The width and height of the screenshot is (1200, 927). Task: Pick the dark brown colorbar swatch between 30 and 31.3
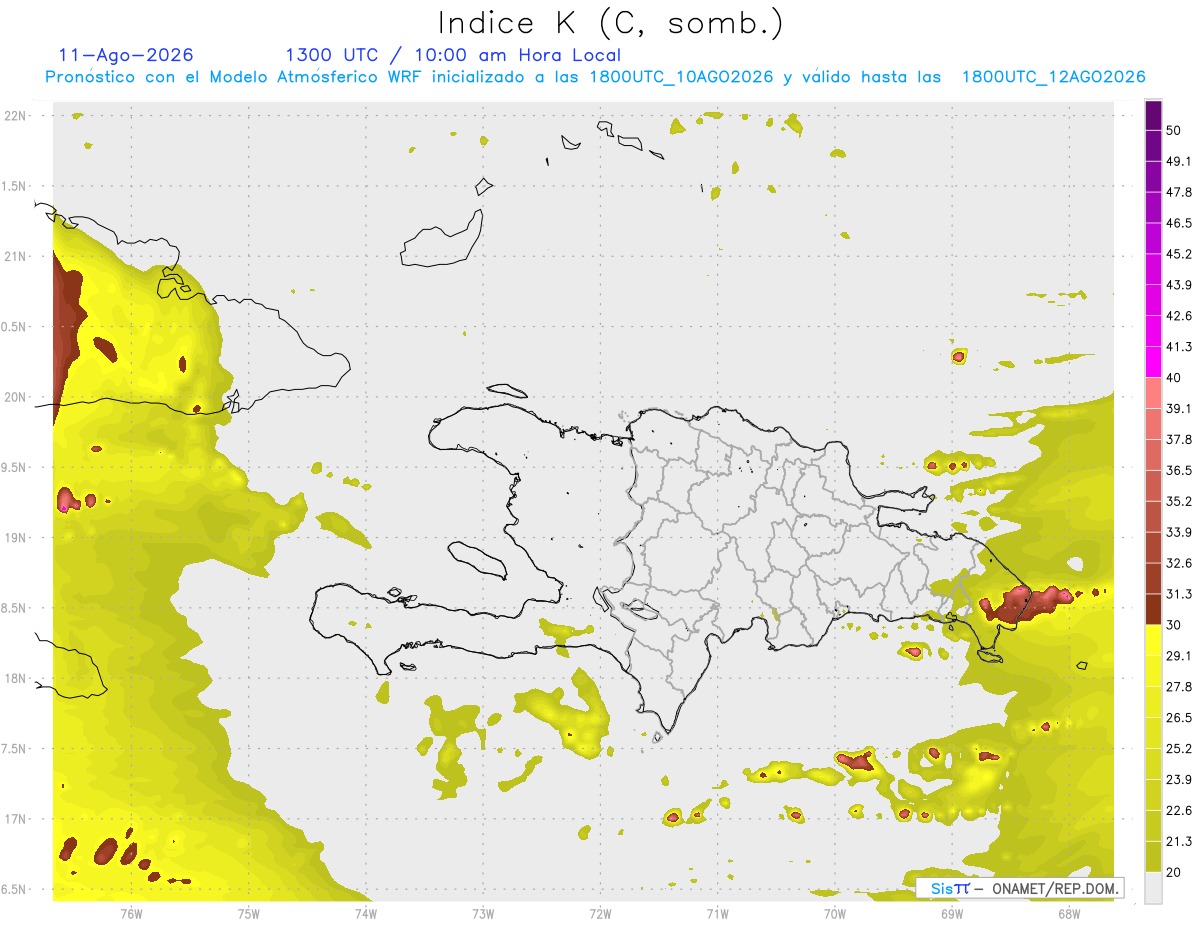[1153, 609]
